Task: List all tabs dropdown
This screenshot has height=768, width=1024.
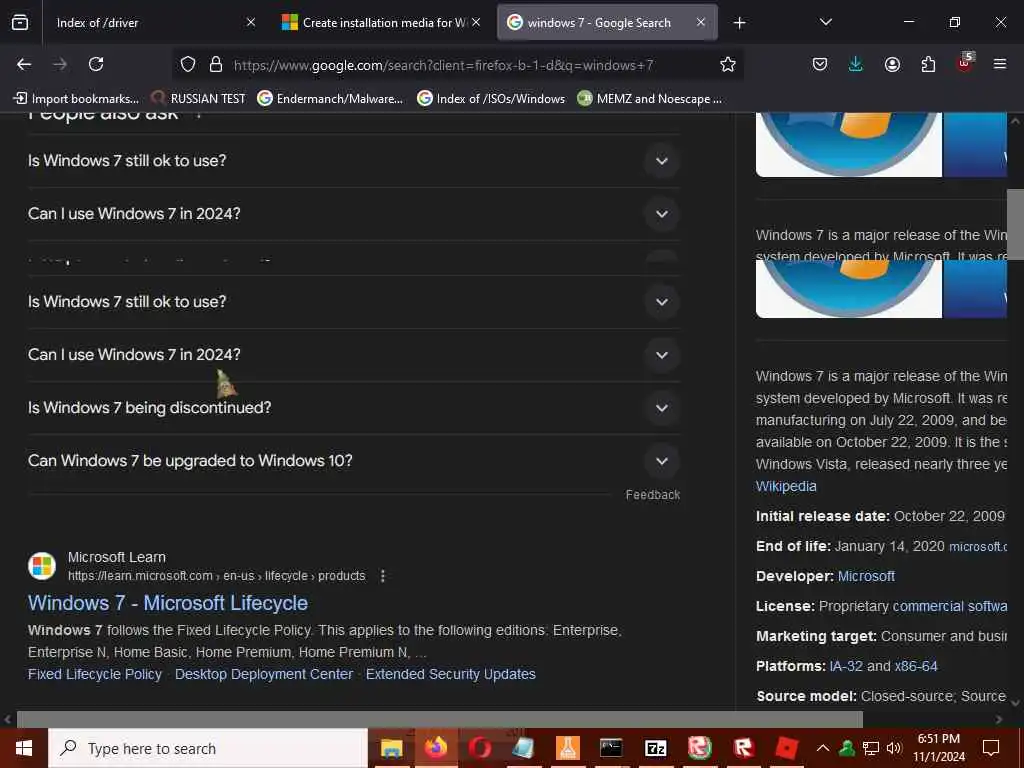Action: coord(825,22)
